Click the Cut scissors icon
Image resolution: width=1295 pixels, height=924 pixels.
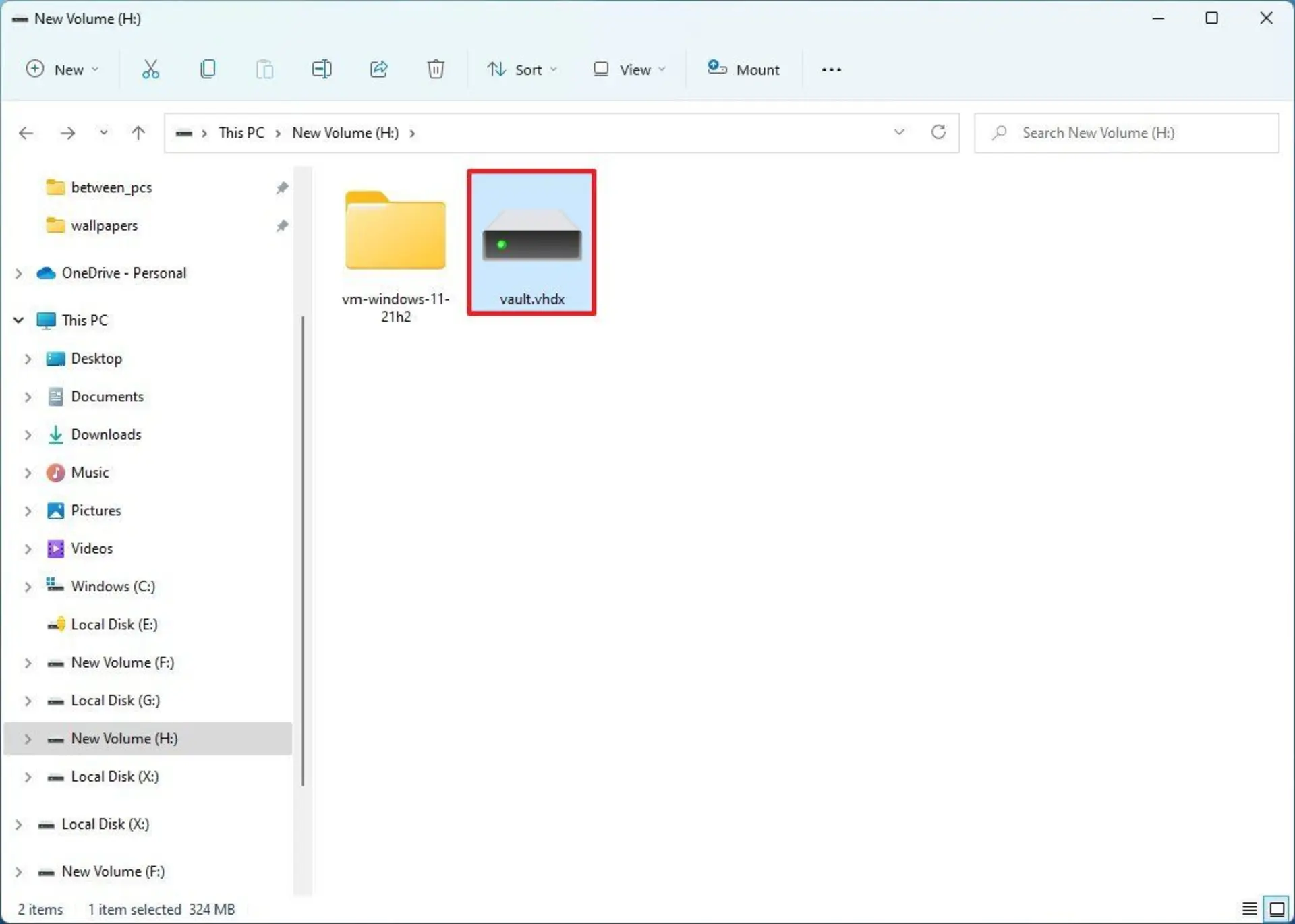click(150, 69)
